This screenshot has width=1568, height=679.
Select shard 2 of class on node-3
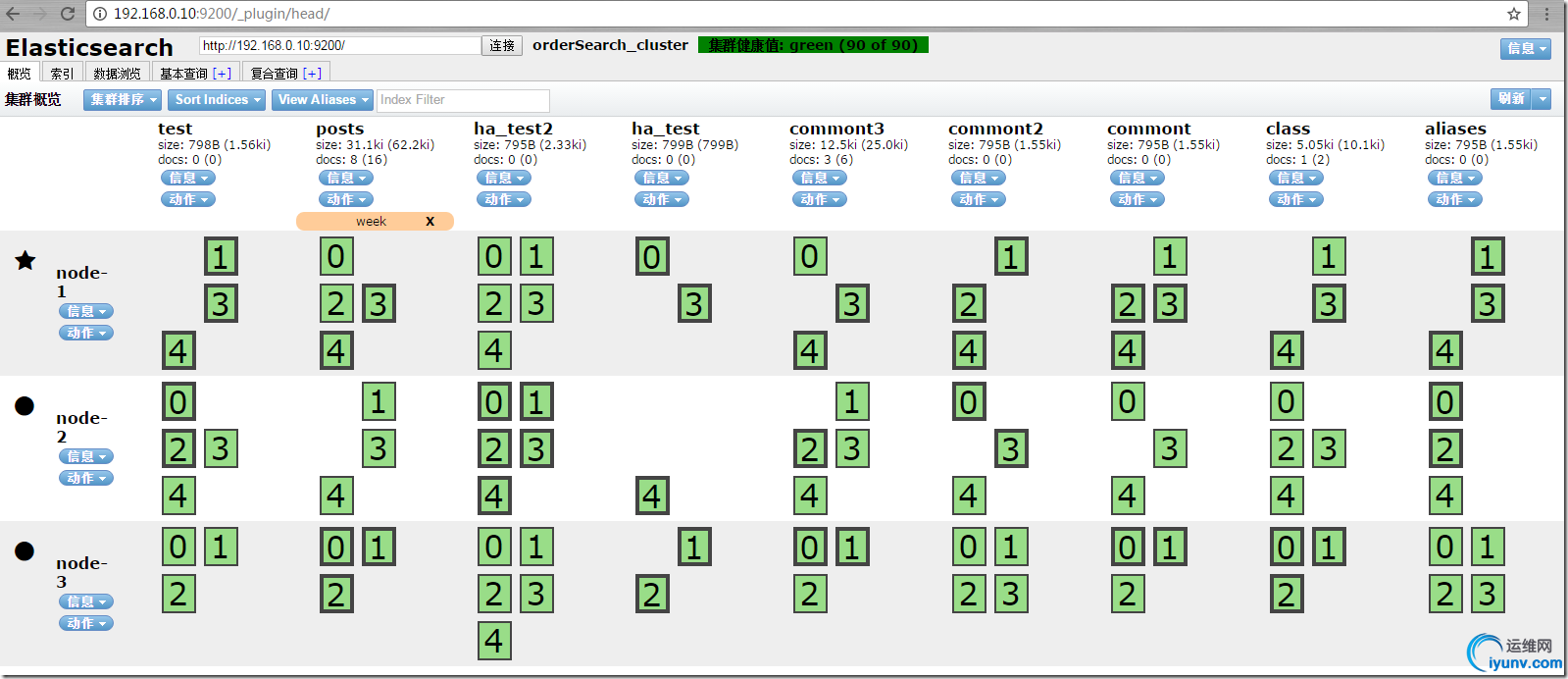click(1287, 595)
